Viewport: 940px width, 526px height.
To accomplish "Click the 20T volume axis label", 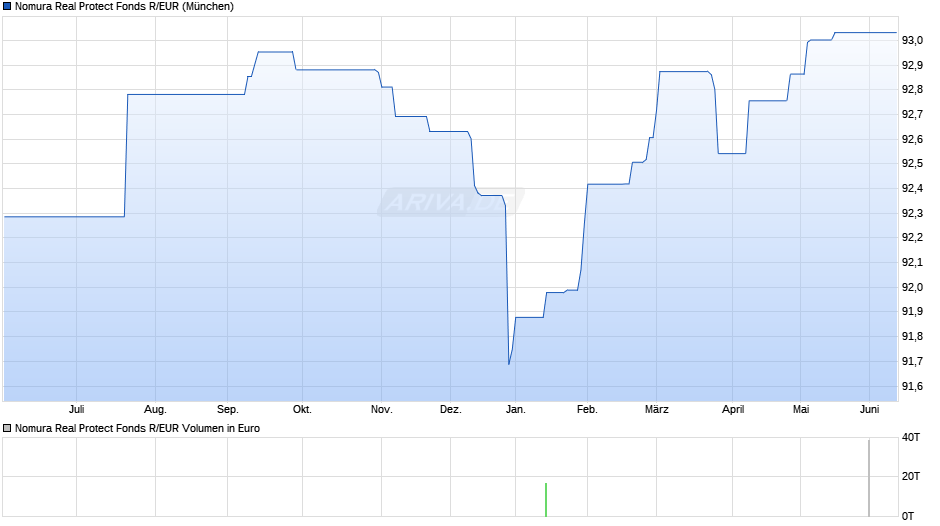I will pos(911,476).
